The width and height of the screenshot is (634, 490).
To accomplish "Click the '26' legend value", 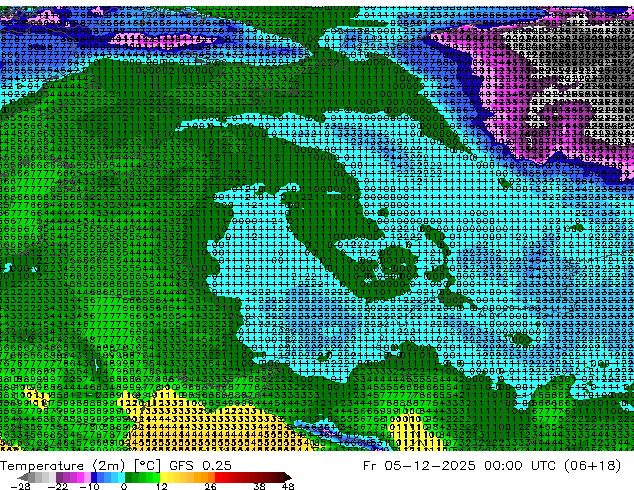I will [x=210, y=486].
